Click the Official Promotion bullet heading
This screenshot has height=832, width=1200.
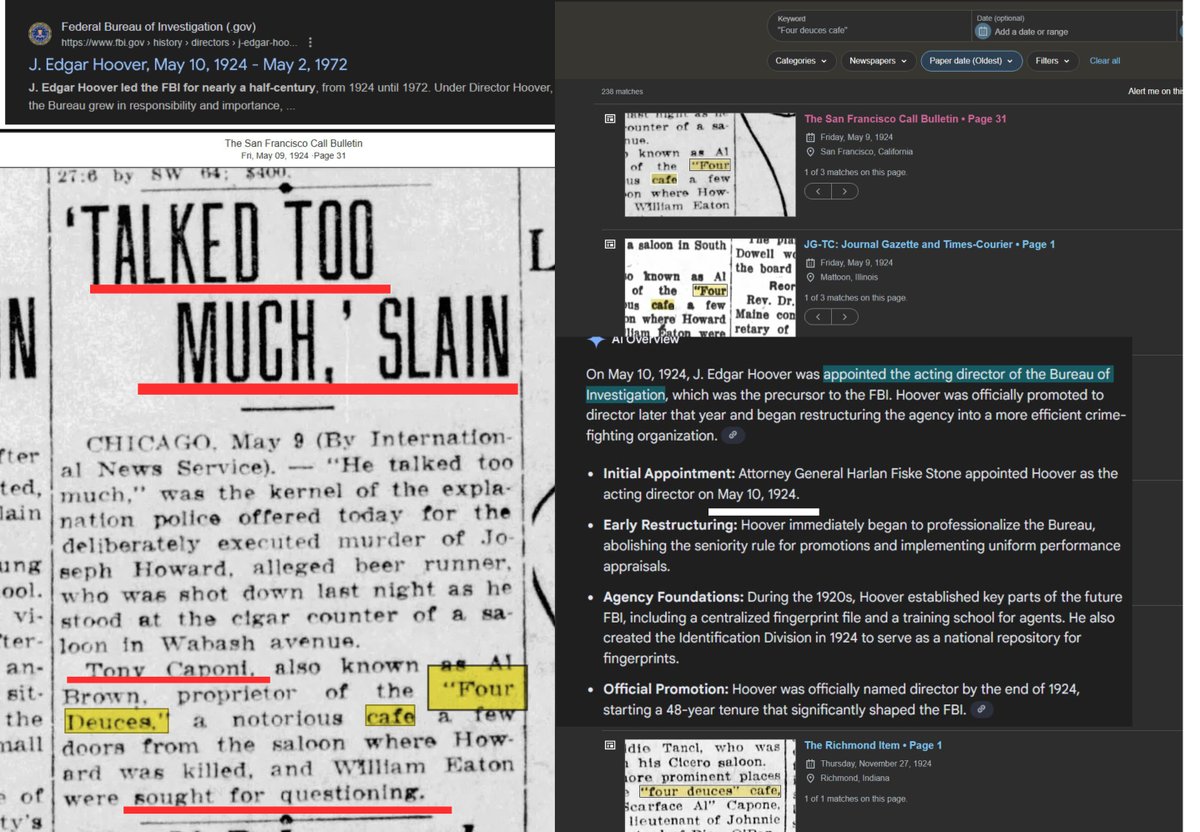coord(666,689)
